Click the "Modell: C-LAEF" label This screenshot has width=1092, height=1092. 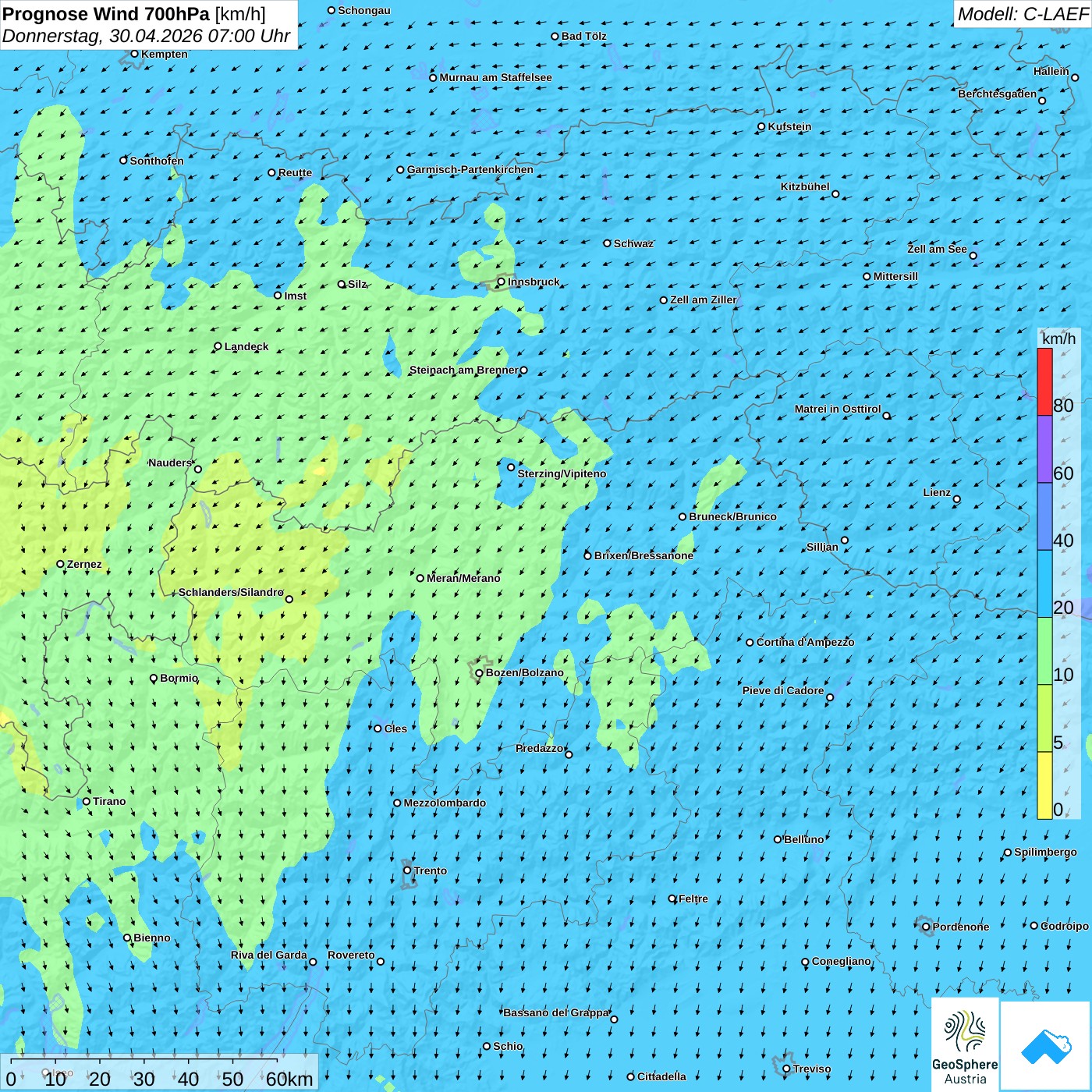[x=1022, y=14]
